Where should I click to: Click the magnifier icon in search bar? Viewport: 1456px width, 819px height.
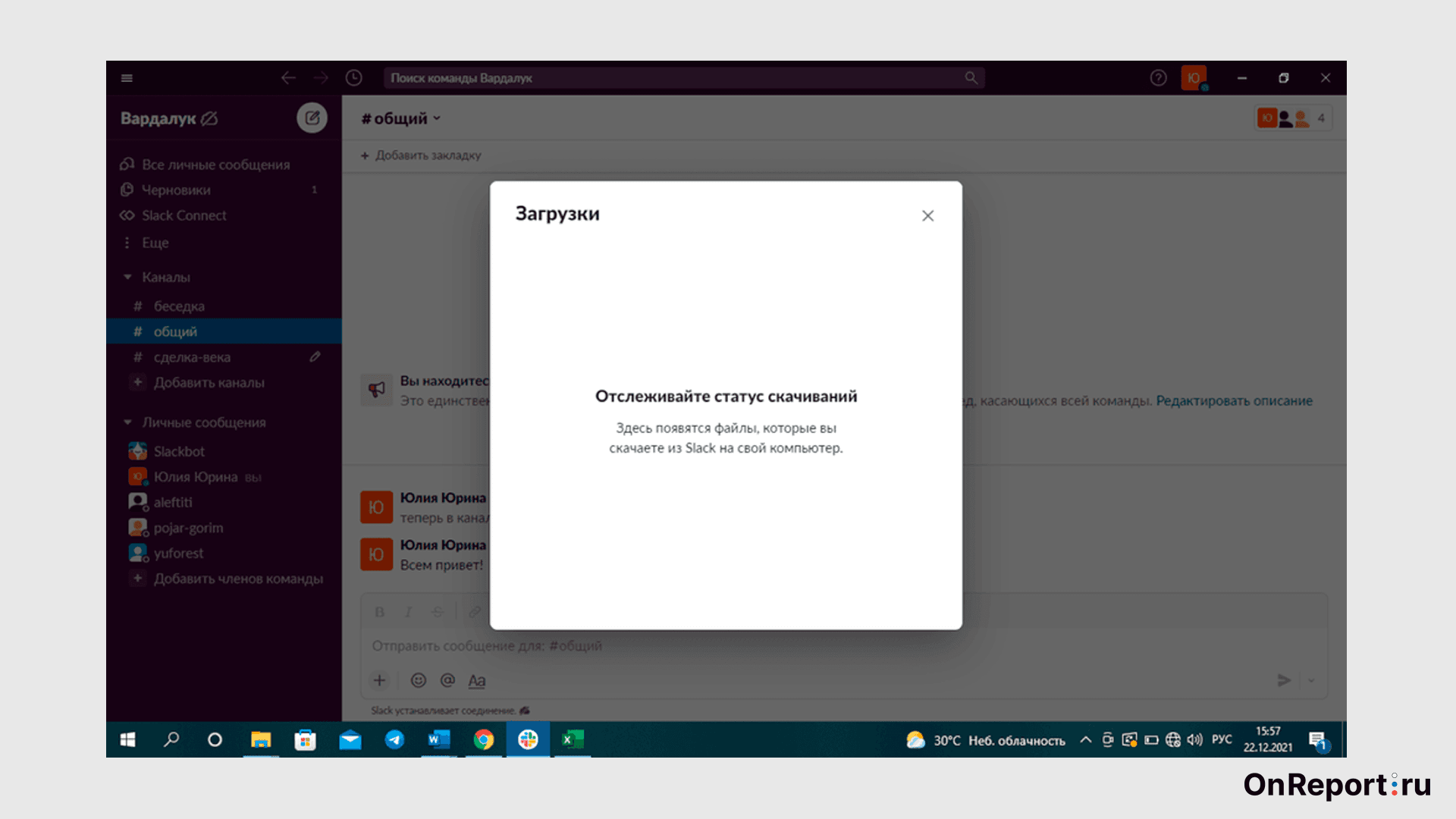[971, 78]
